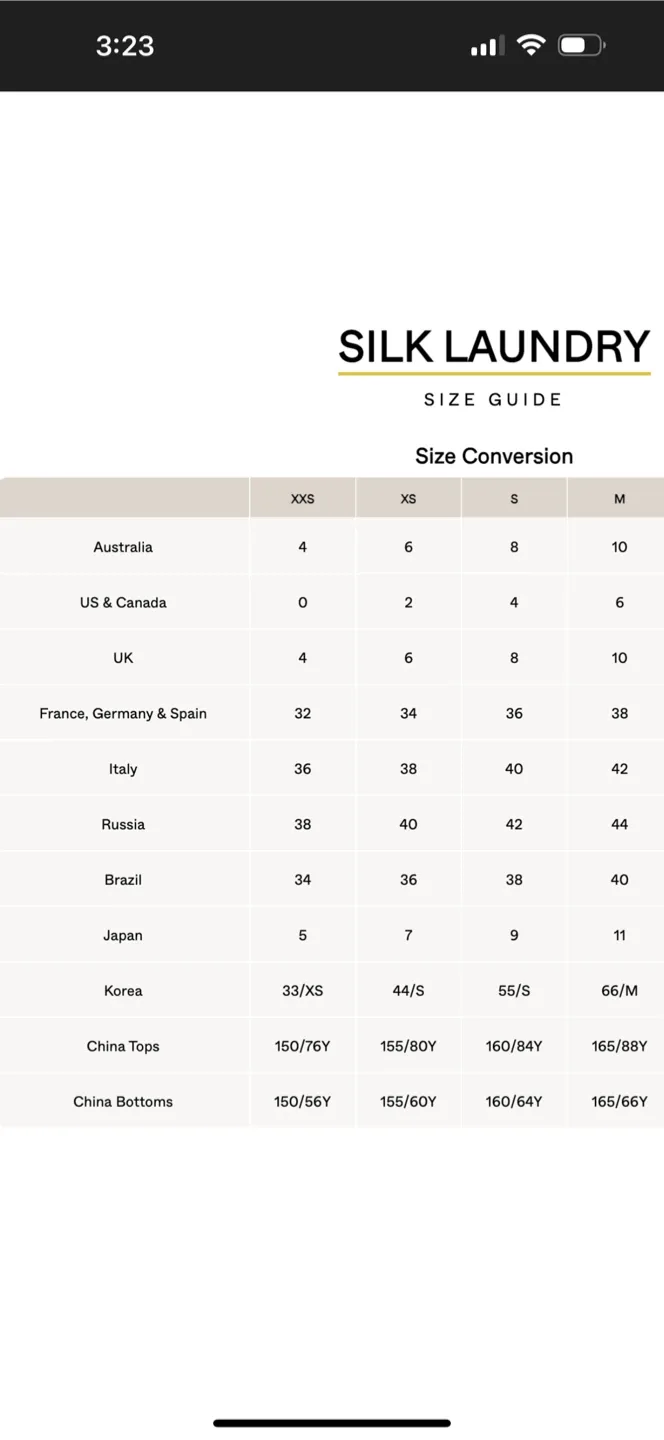
Task: Tap the Japan row label
Action: (x=123, y=936)
